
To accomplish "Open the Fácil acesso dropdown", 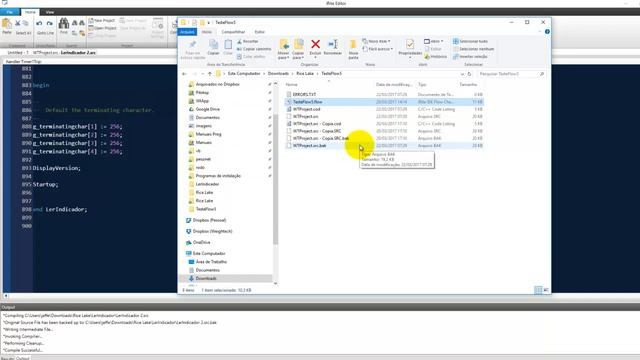I will (378, 49).
